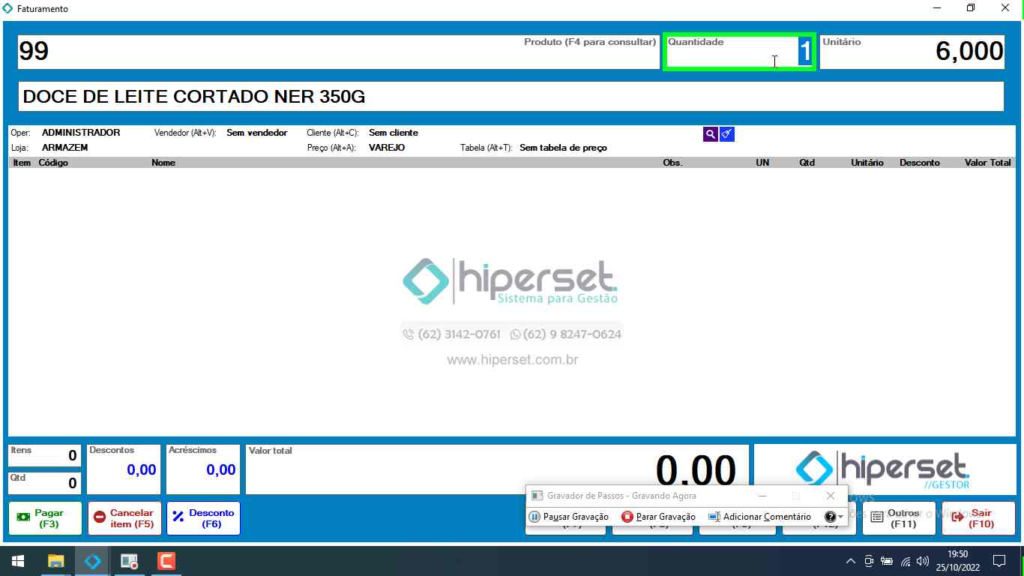Click the Valor Total column header
Screen dimensions: 1024x576
click(987, 162)
